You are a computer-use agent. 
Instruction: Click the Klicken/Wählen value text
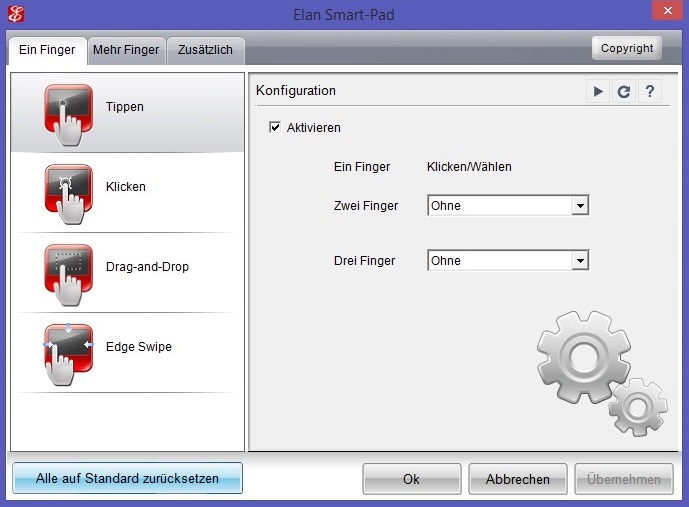click(469, 167)
